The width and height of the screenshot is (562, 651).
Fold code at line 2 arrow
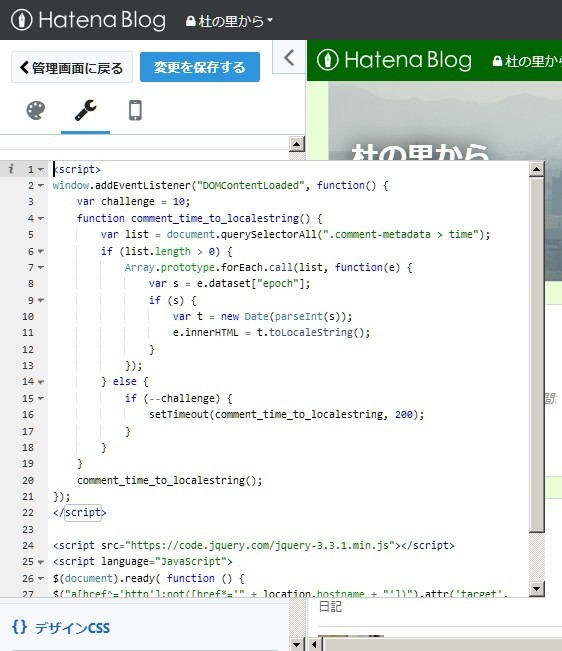41,186
